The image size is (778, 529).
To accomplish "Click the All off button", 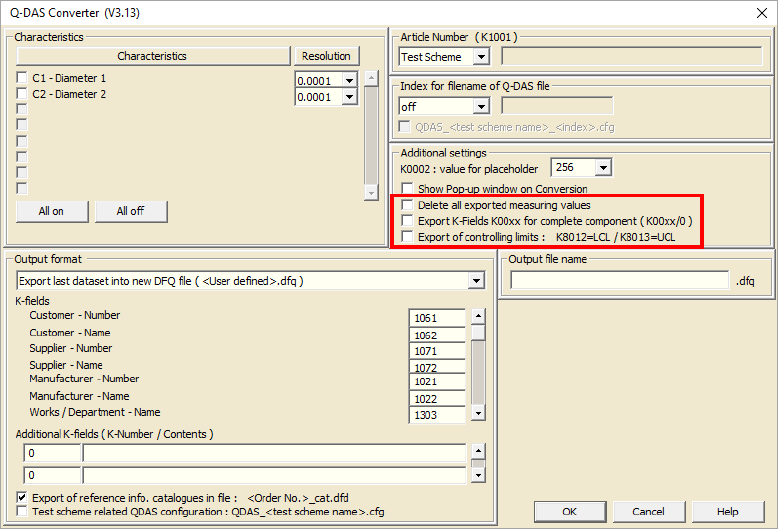I will (130, 211).
